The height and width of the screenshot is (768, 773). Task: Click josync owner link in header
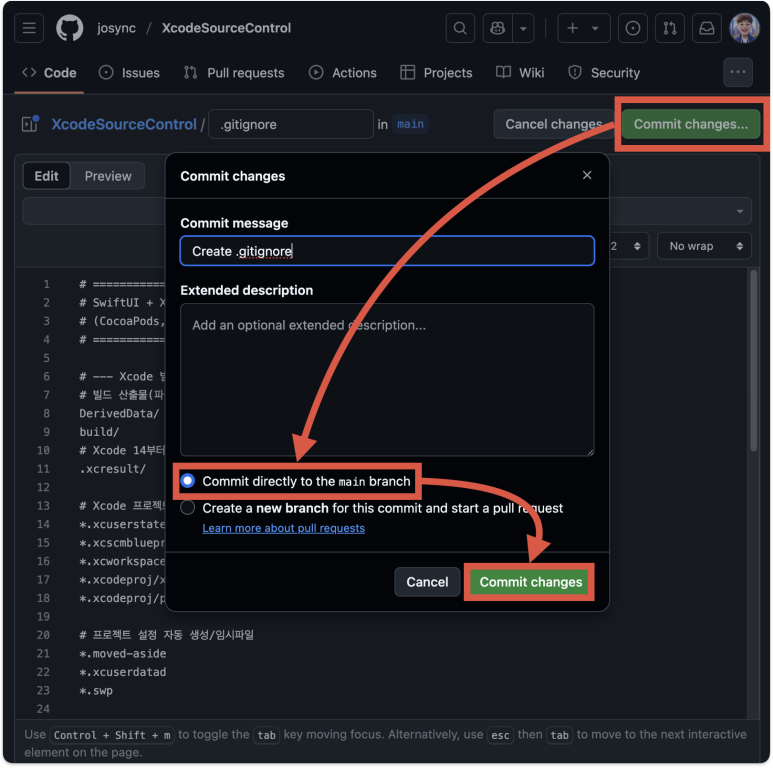116,28
